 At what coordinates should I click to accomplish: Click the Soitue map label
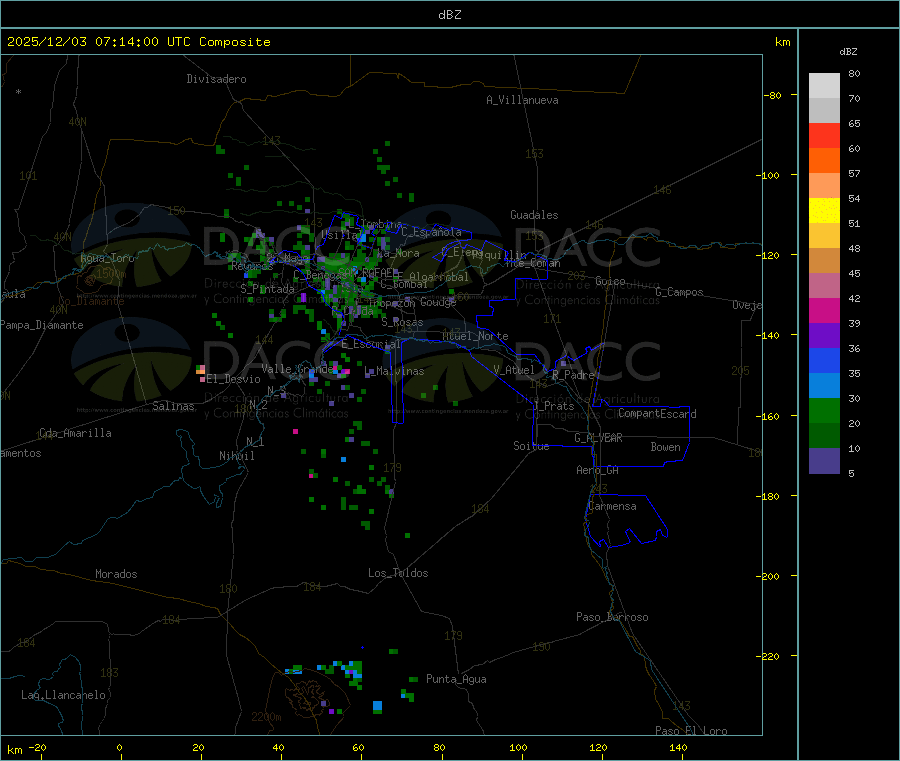pos(532,446)
